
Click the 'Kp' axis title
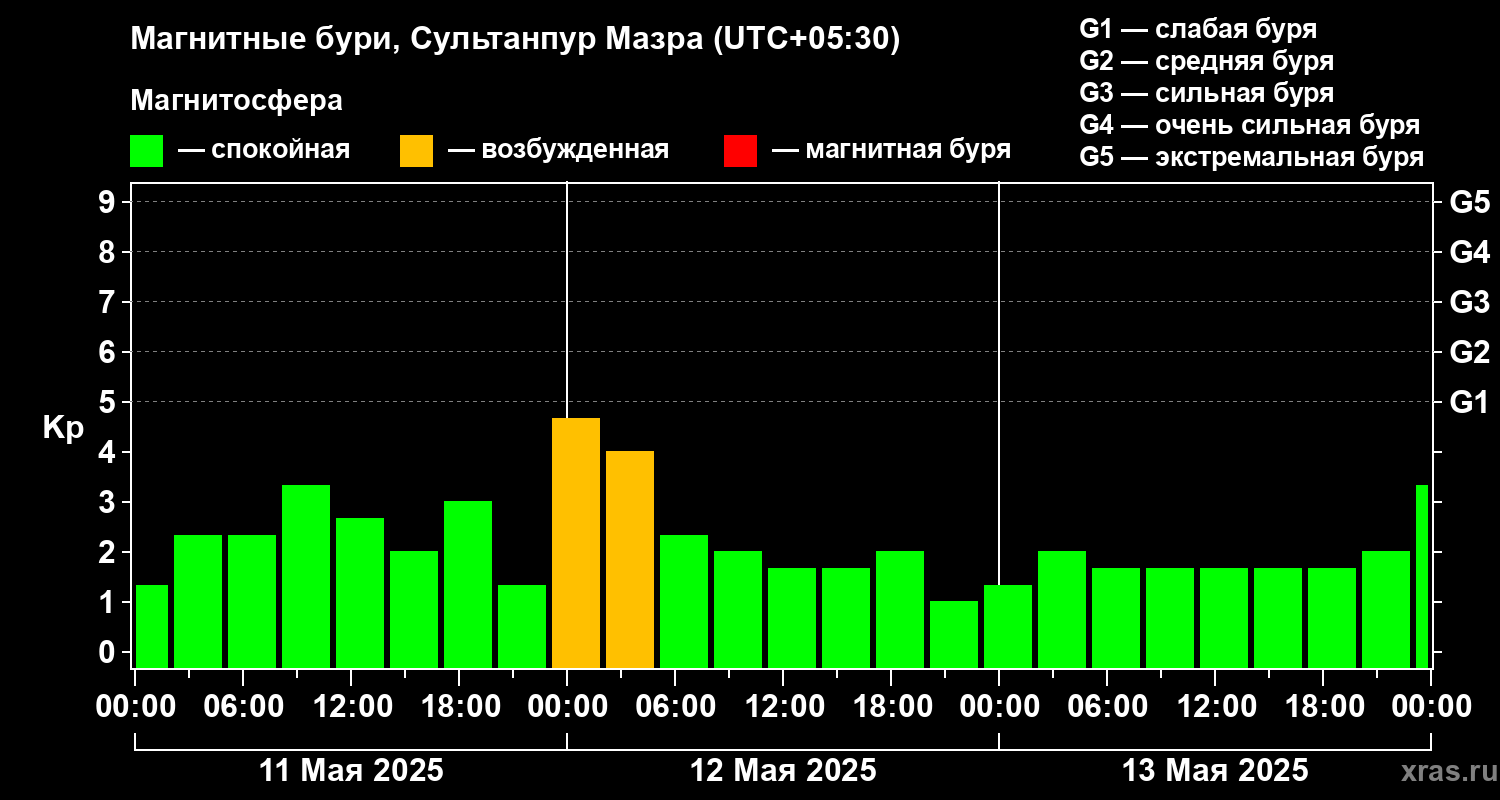[63, 428]
